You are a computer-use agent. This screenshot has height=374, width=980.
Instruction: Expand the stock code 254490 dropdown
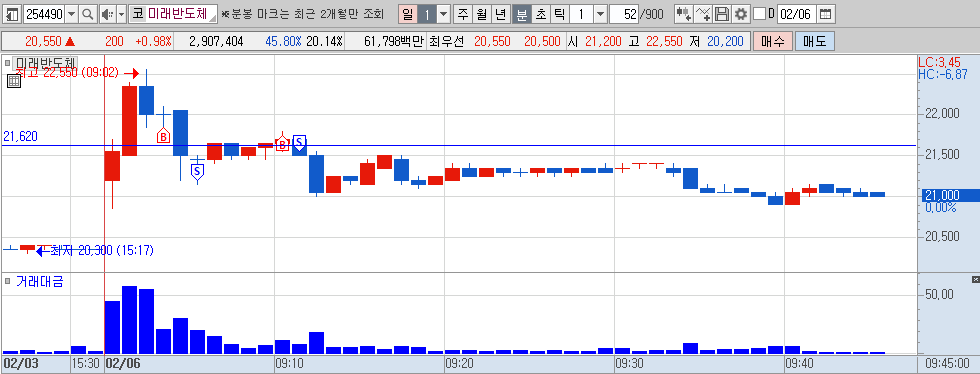pos(71,14)
